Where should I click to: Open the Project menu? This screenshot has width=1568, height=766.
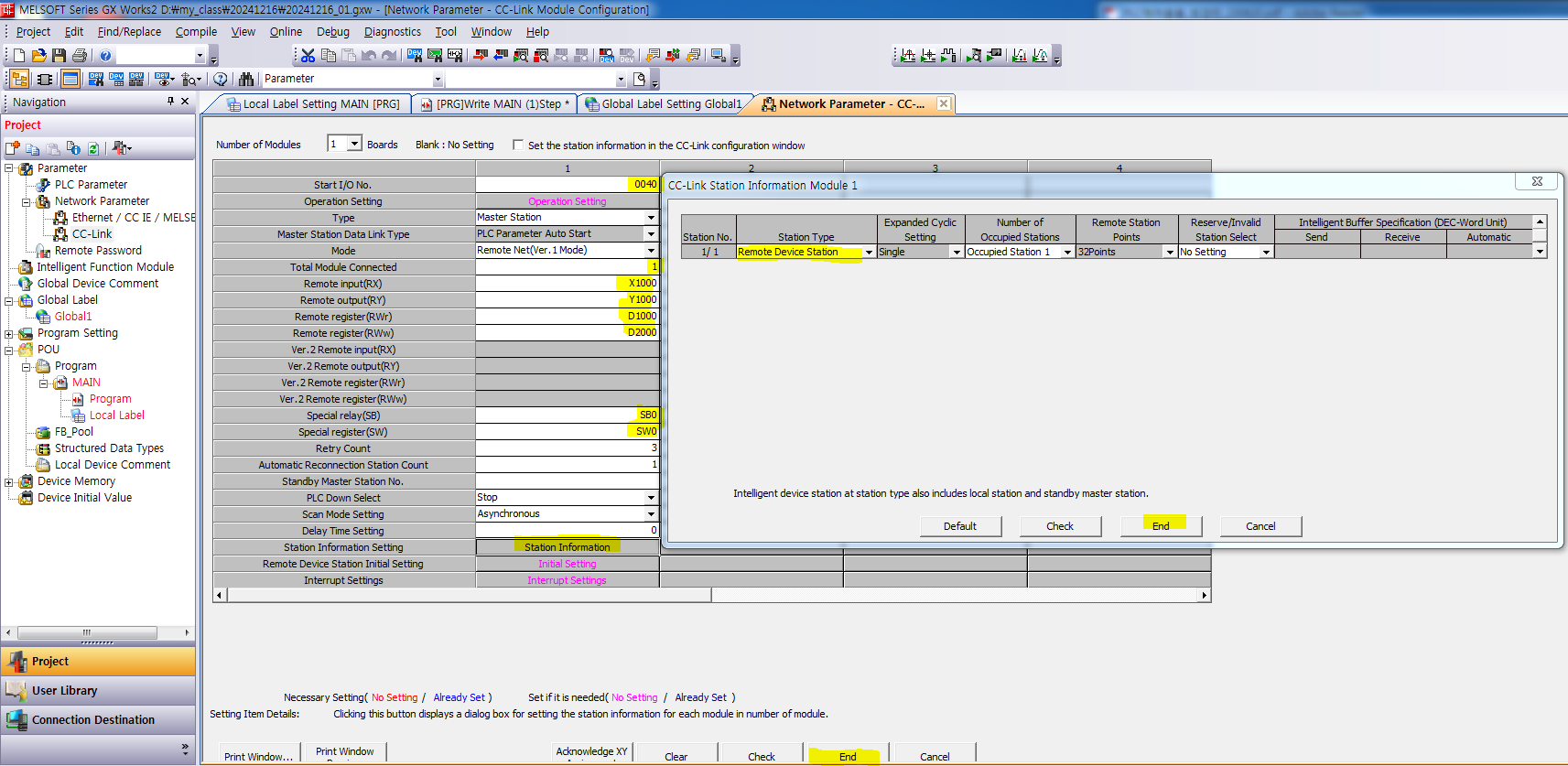(33, 31)
